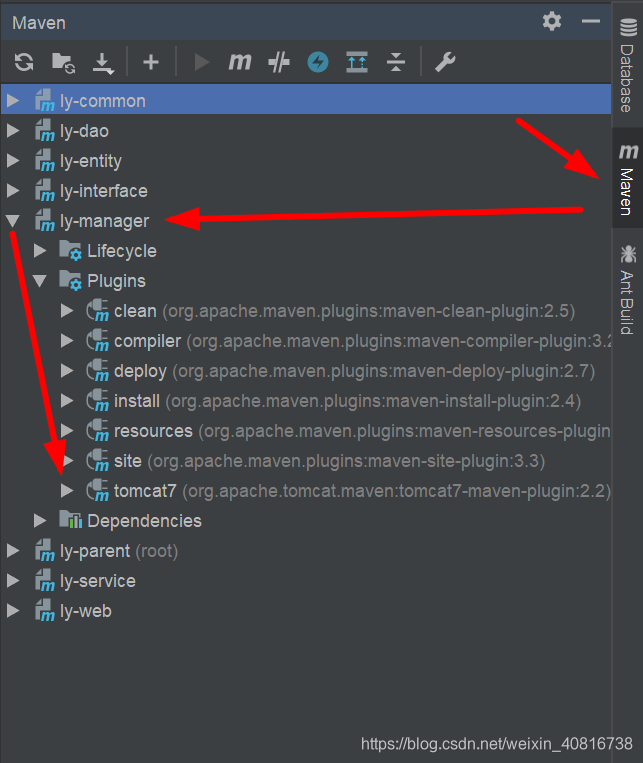Select ly-web in the tree
The image size is (643, 763).
[x=86, y=612]
